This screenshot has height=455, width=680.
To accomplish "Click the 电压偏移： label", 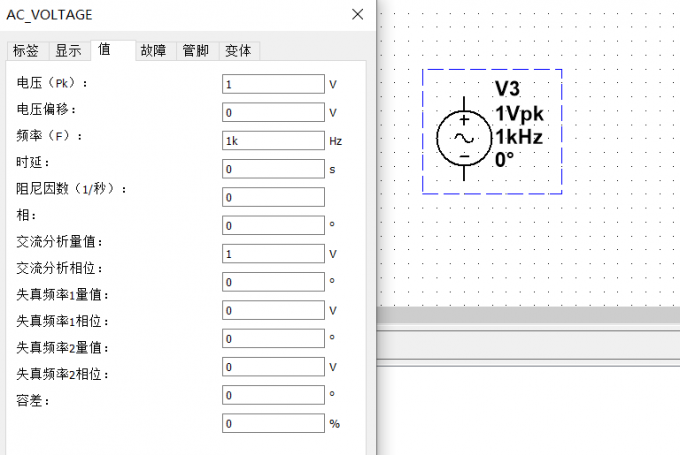I will pos(46,109).
